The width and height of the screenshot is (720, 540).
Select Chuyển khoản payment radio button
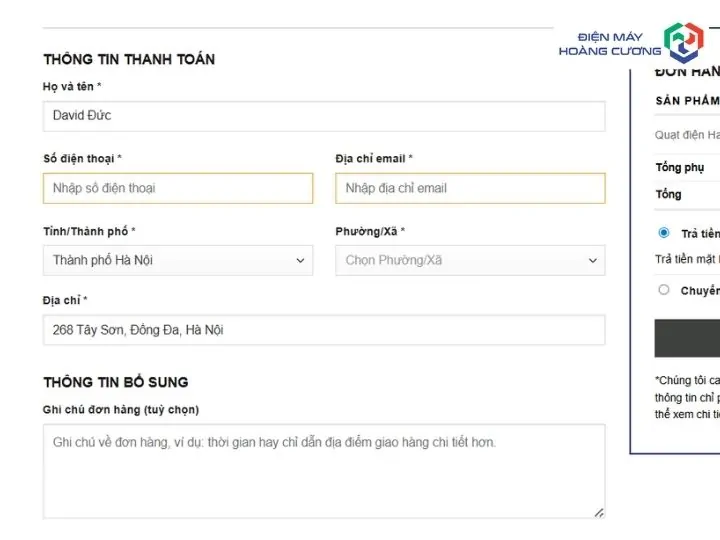click(664, 290)
